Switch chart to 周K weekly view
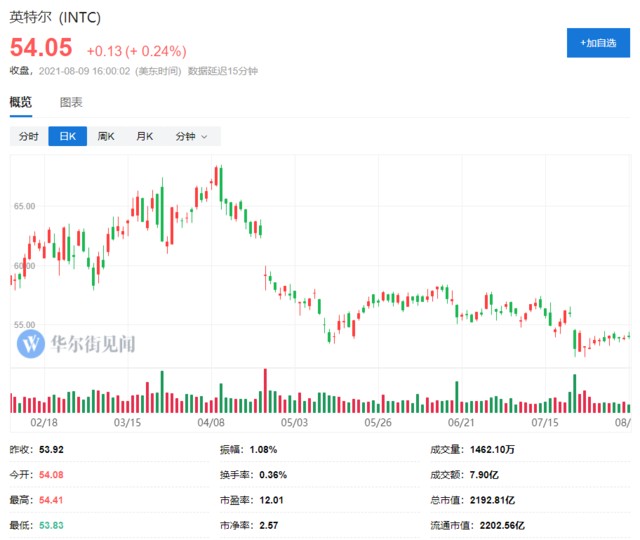The image size is (640, 540). tap(106, 136)
